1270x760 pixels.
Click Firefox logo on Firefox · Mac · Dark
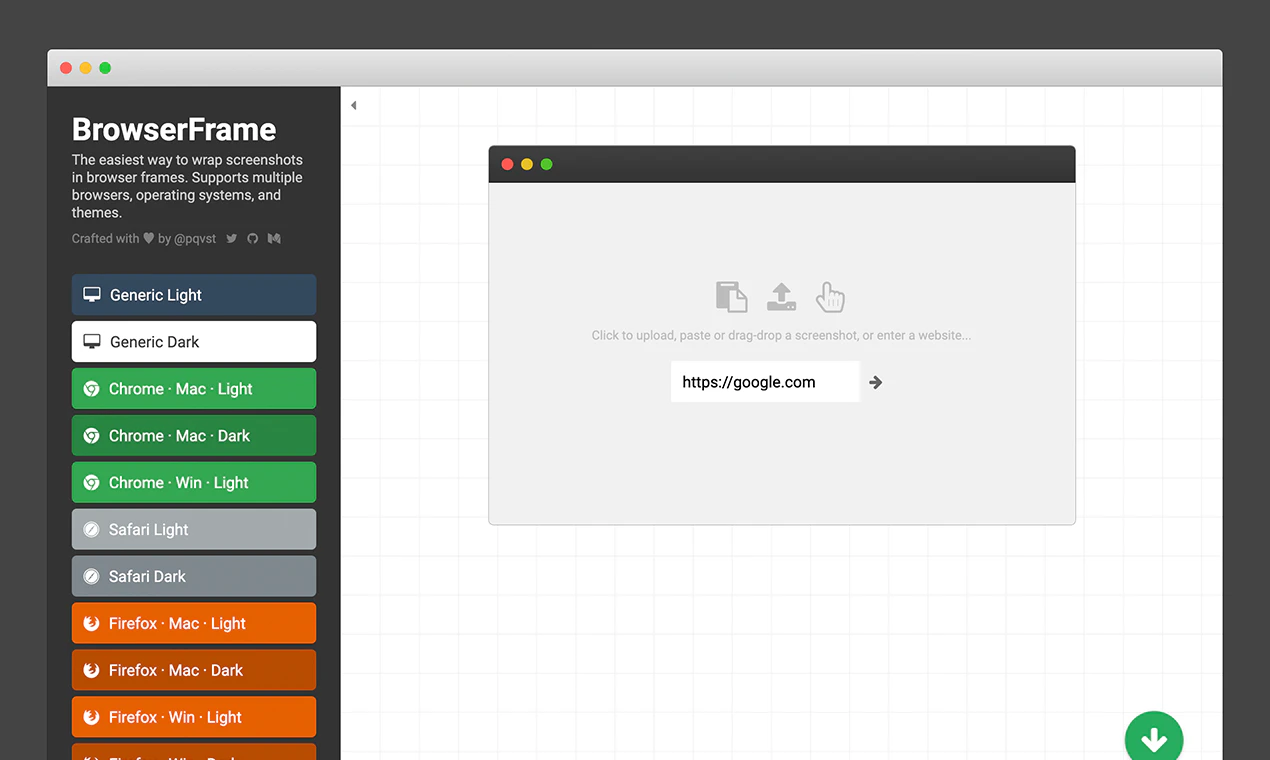tap(91, 671)
